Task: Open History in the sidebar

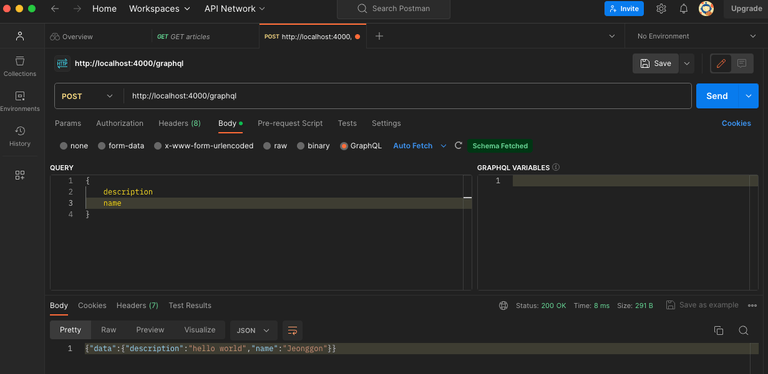Action: (20, 137)
